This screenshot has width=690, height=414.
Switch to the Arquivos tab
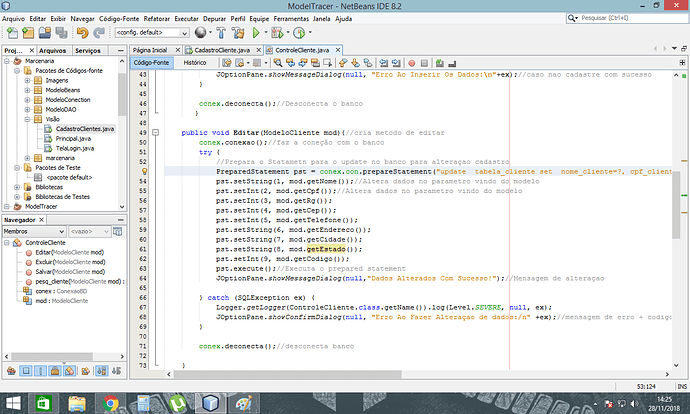point(52,51)
